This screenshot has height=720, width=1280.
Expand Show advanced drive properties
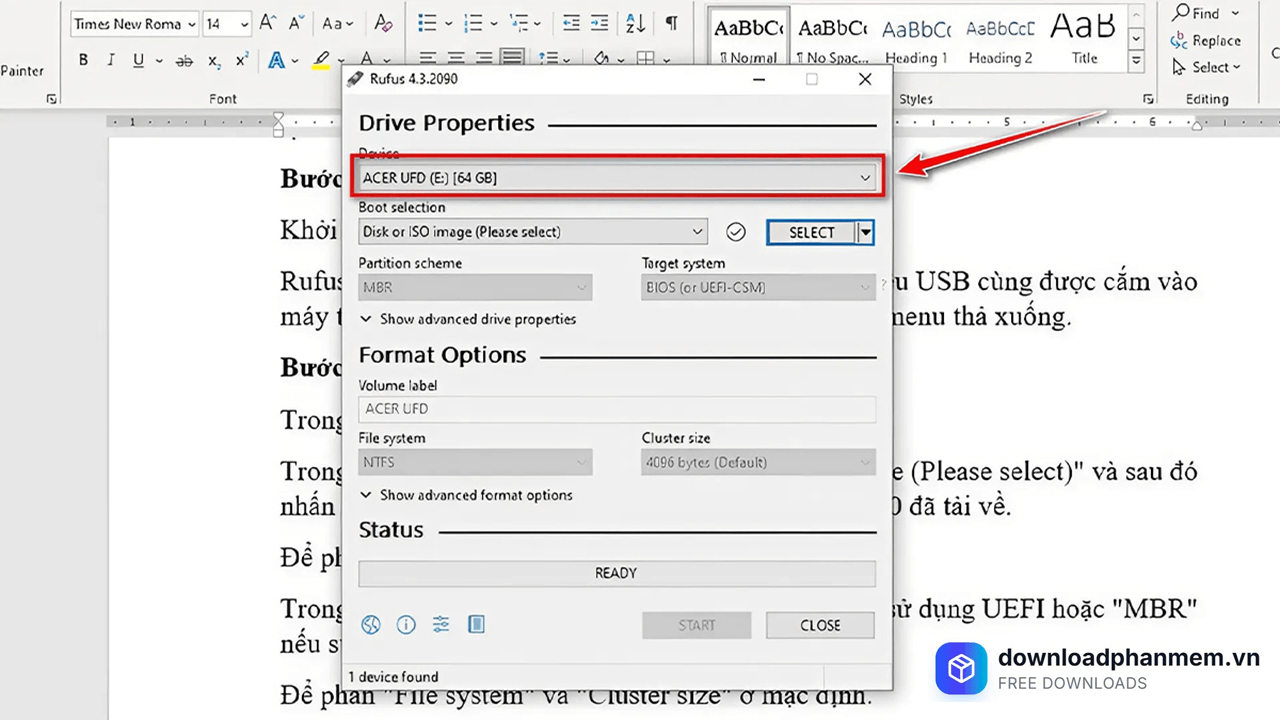pyautogui.click(x=468, y=319)
